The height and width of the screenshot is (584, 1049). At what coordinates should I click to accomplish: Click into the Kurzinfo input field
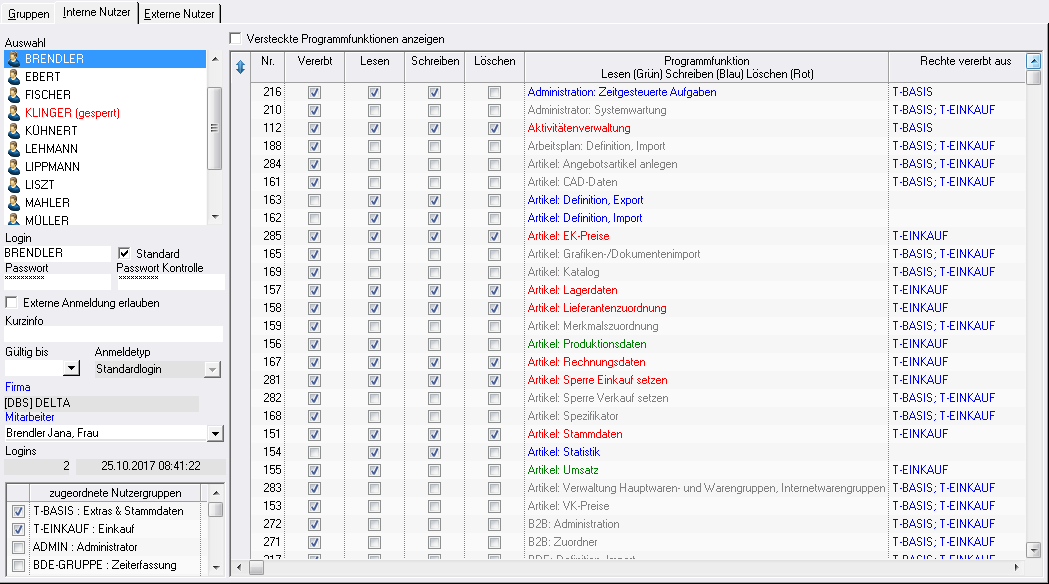[x=113, y=334]
